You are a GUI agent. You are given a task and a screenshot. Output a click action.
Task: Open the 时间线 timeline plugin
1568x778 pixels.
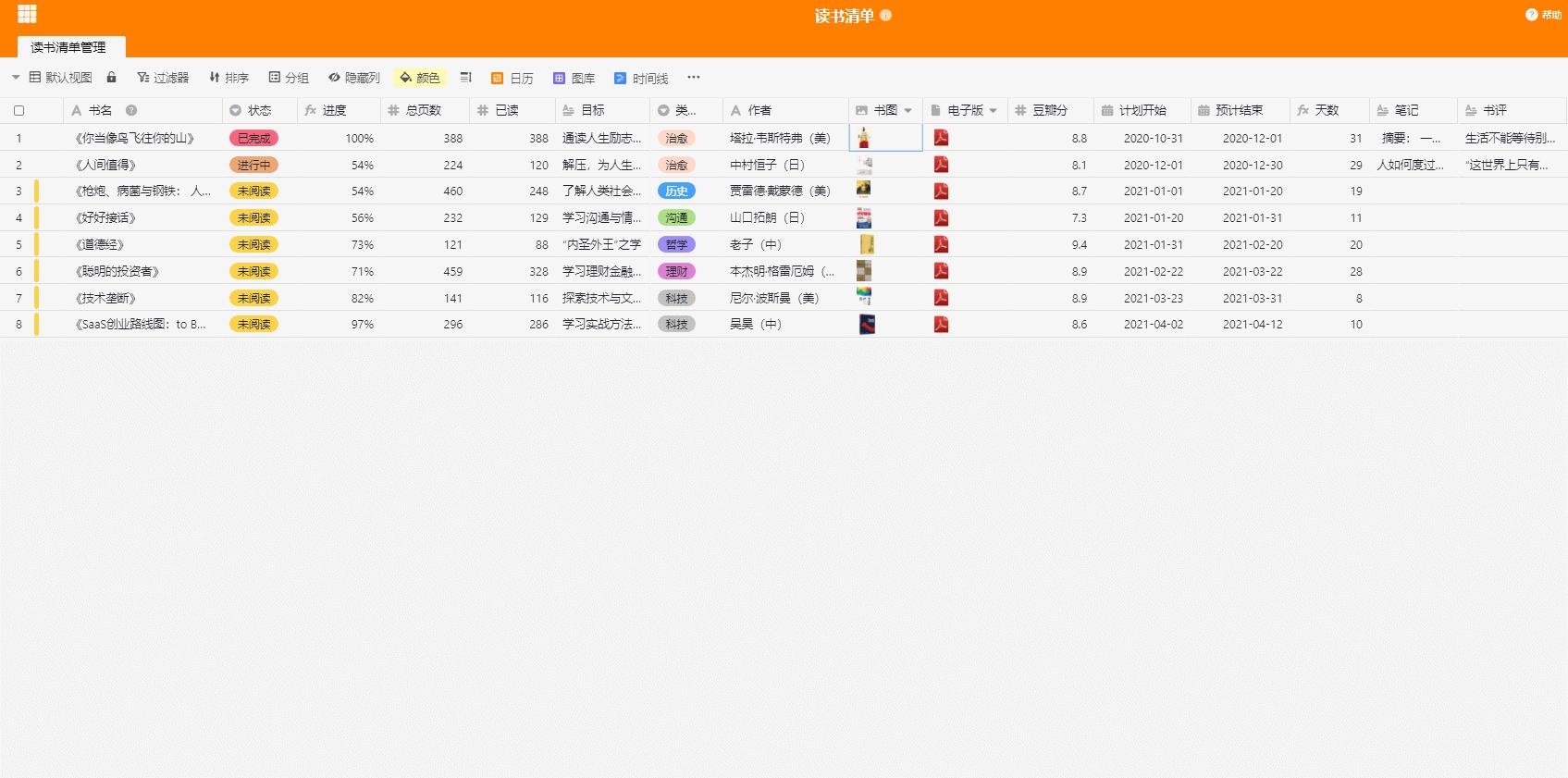(641, 79)
